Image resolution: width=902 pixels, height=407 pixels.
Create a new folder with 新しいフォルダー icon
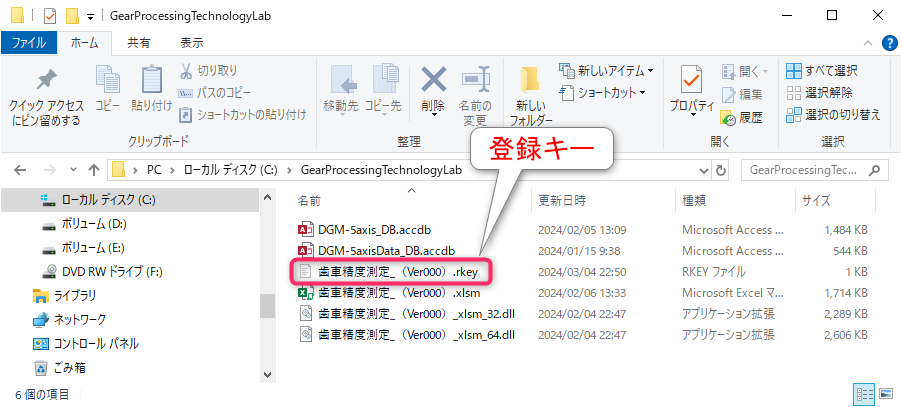click(x=529, y=80)
